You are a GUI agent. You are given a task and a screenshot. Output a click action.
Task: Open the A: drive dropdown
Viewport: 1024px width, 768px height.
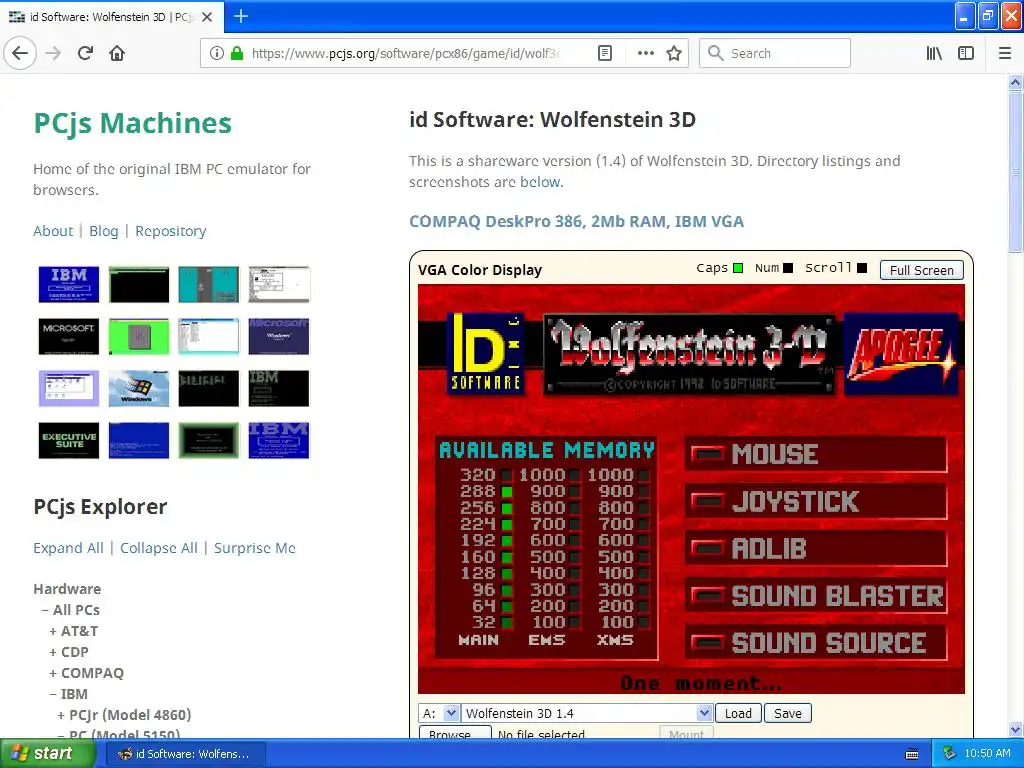(x=439, y=713)
